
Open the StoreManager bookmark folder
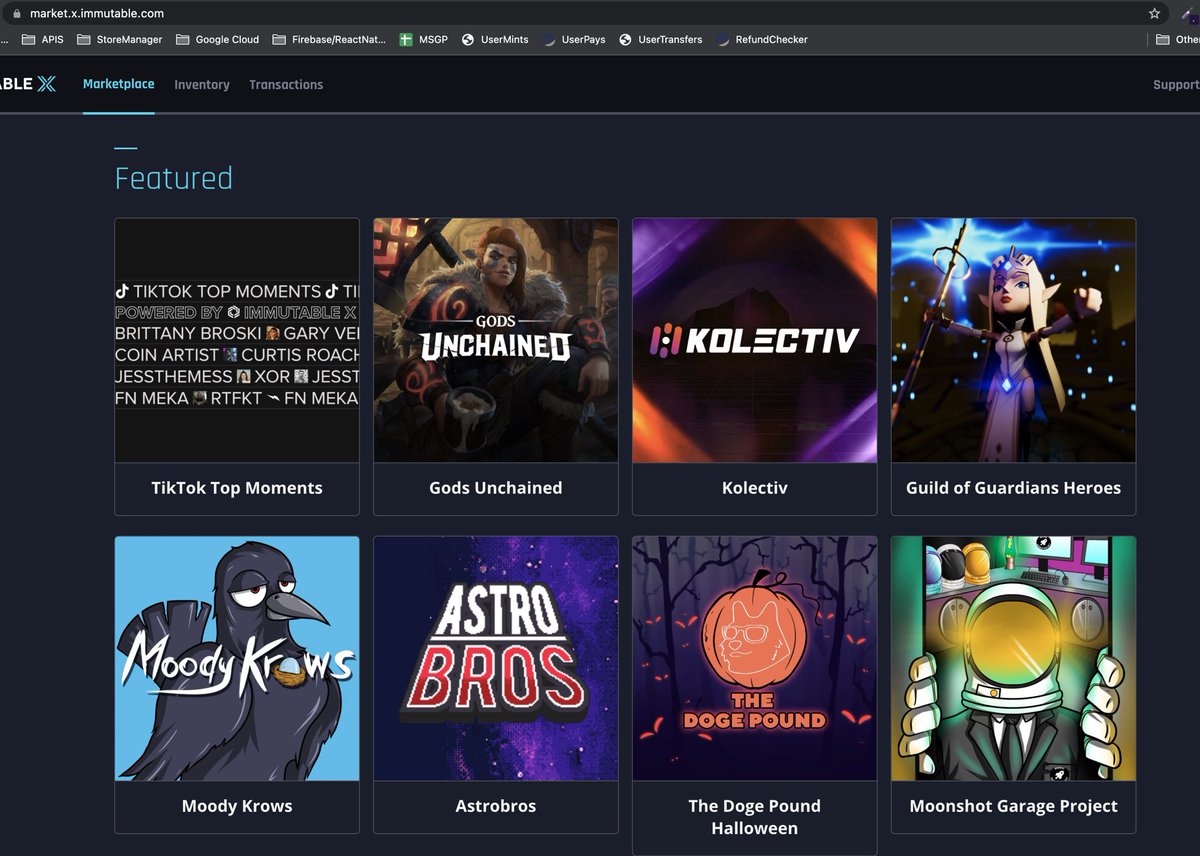click(119, 40)
